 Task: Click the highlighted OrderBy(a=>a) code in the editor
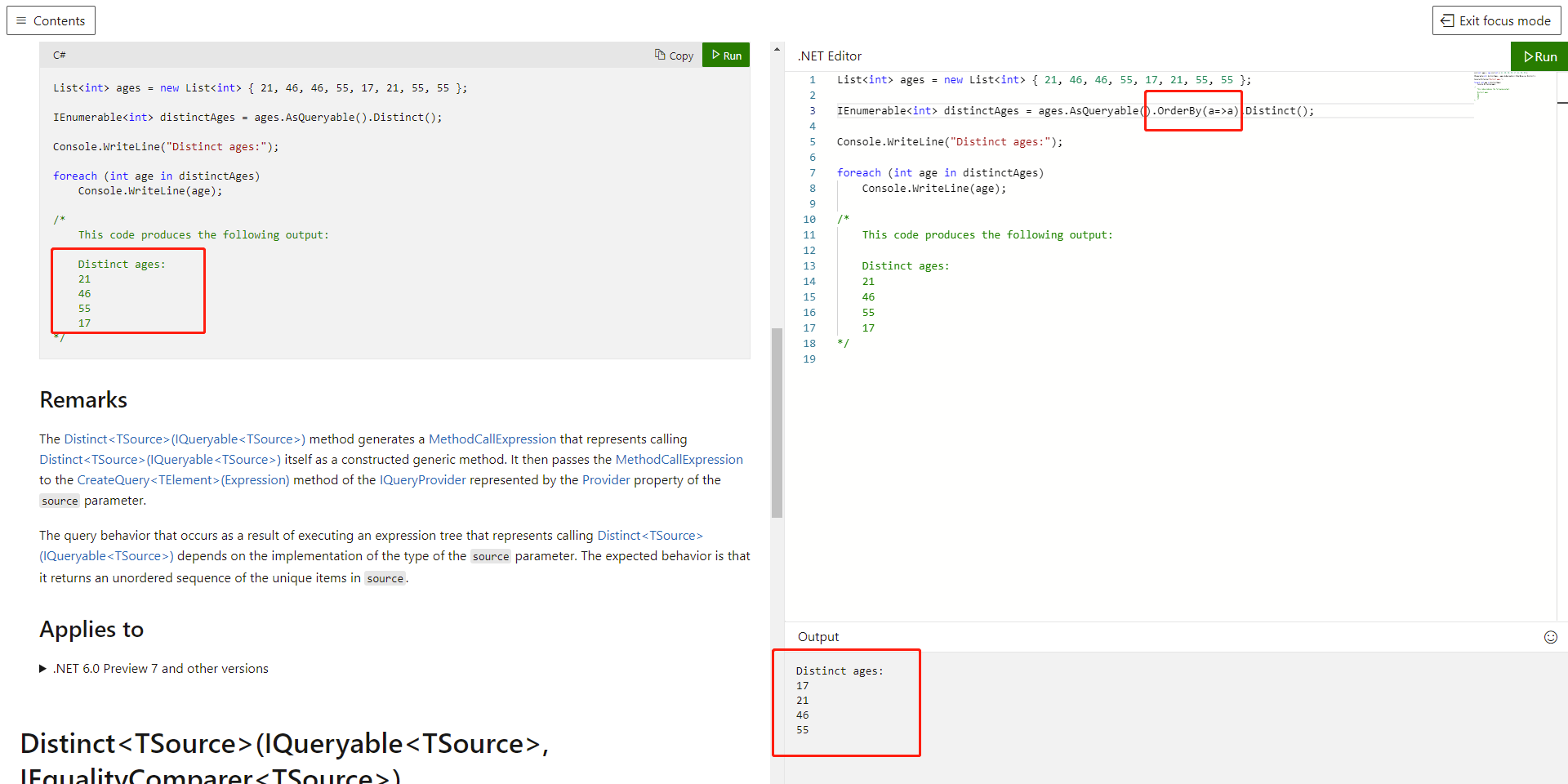pos(1192,110)
